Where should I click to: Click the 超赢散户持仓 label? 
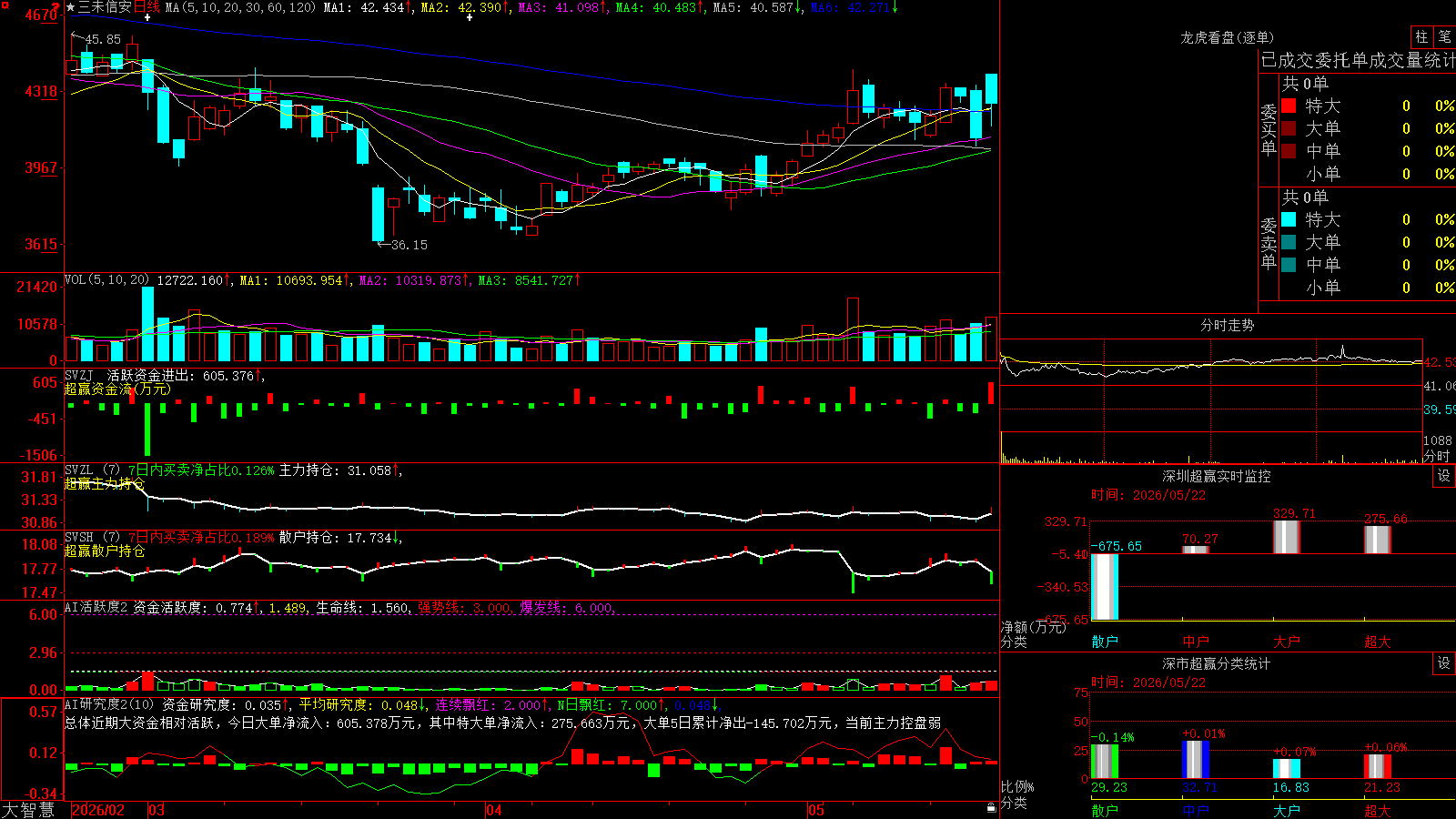coord(105,551)
